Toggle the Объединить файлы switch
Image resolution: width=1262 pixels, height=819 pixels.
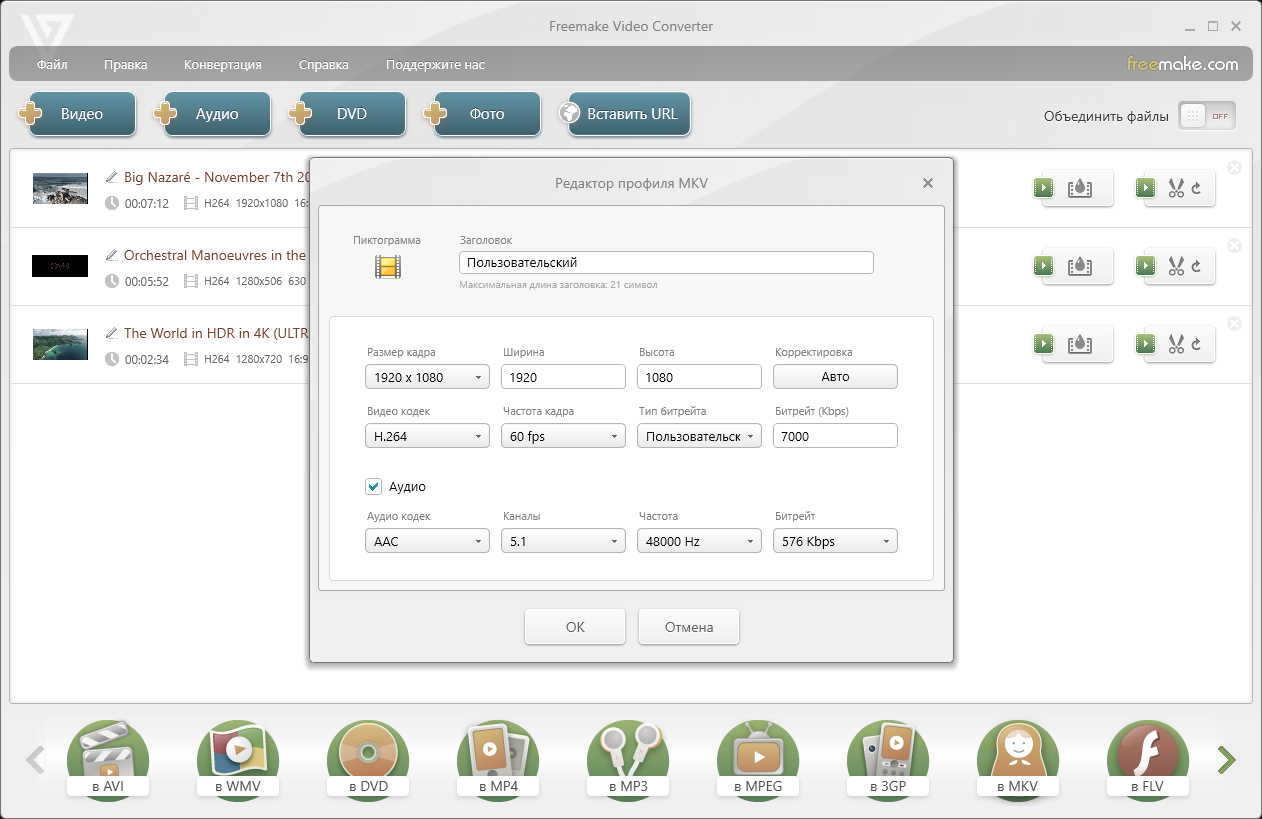pos(1206,116)
